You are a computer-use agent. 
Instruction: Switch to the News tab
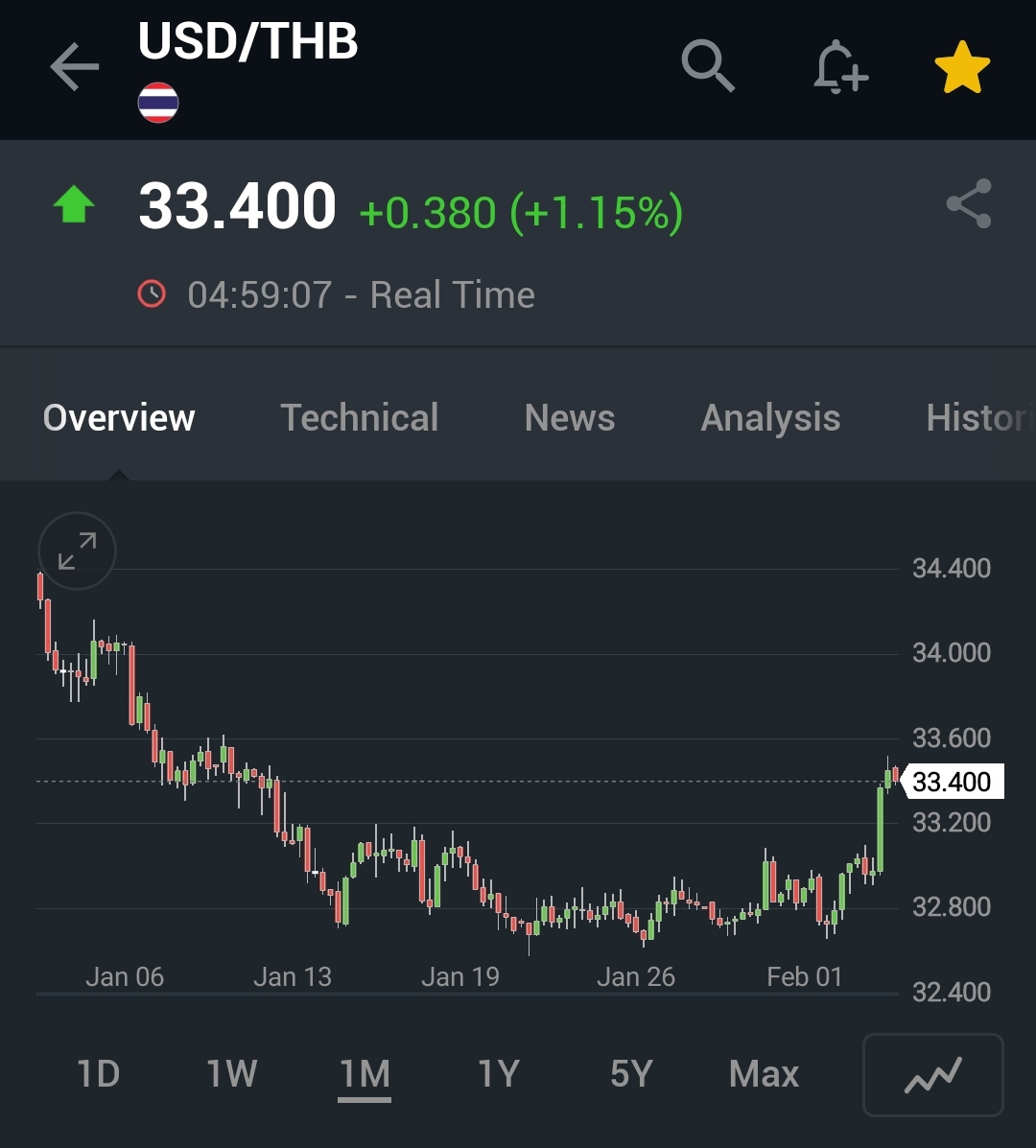coord(570,418)
